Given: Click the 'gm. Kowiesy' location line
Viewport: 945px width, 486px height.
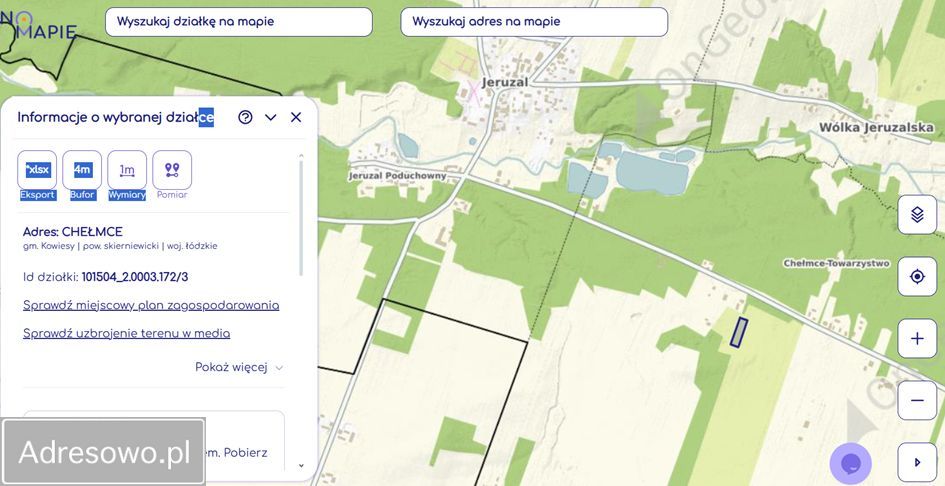Looking at the screenshot, I should [x=120, y=246].
